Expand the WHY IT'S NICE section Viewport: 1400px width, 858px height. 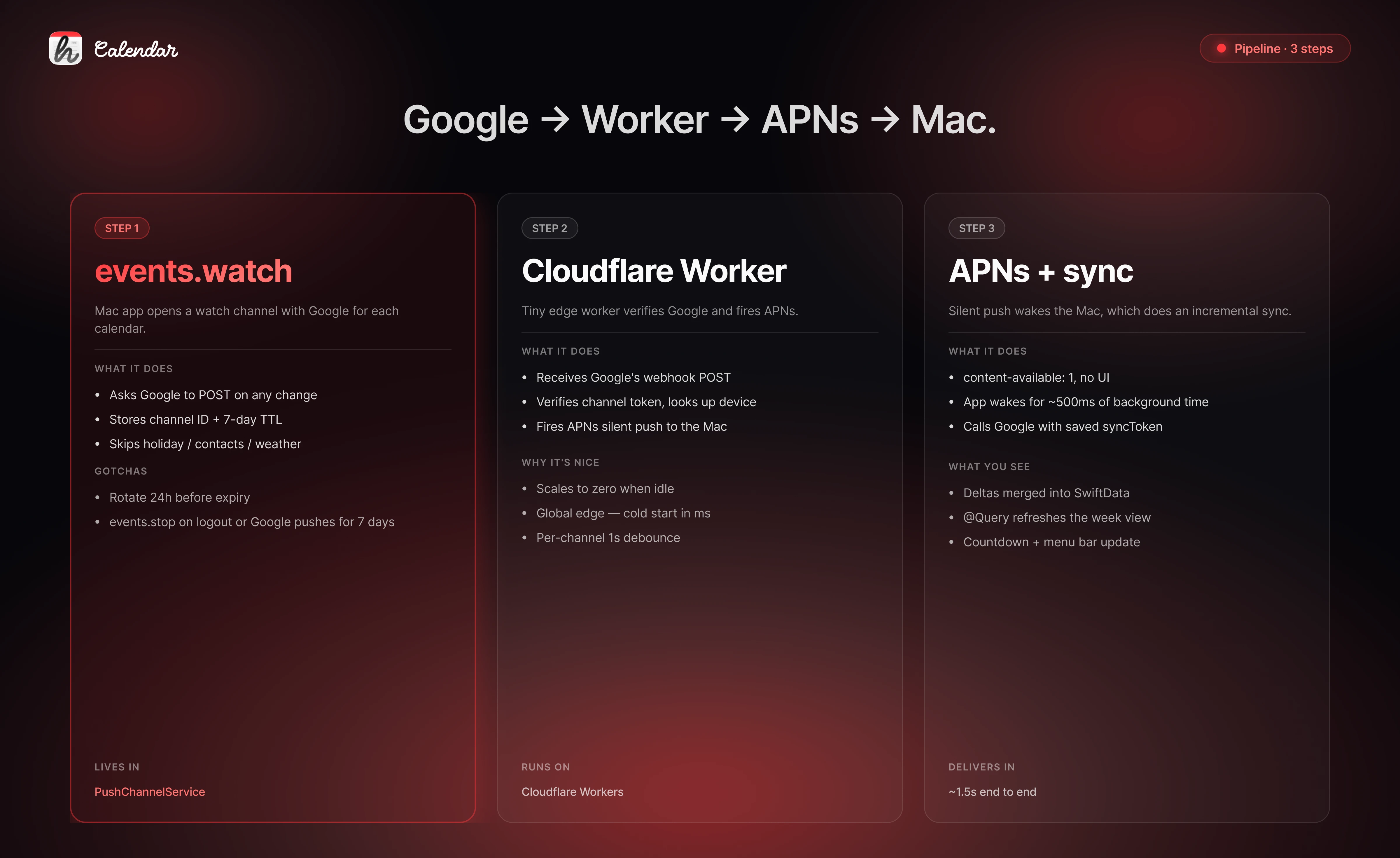[x=560, y=462]
